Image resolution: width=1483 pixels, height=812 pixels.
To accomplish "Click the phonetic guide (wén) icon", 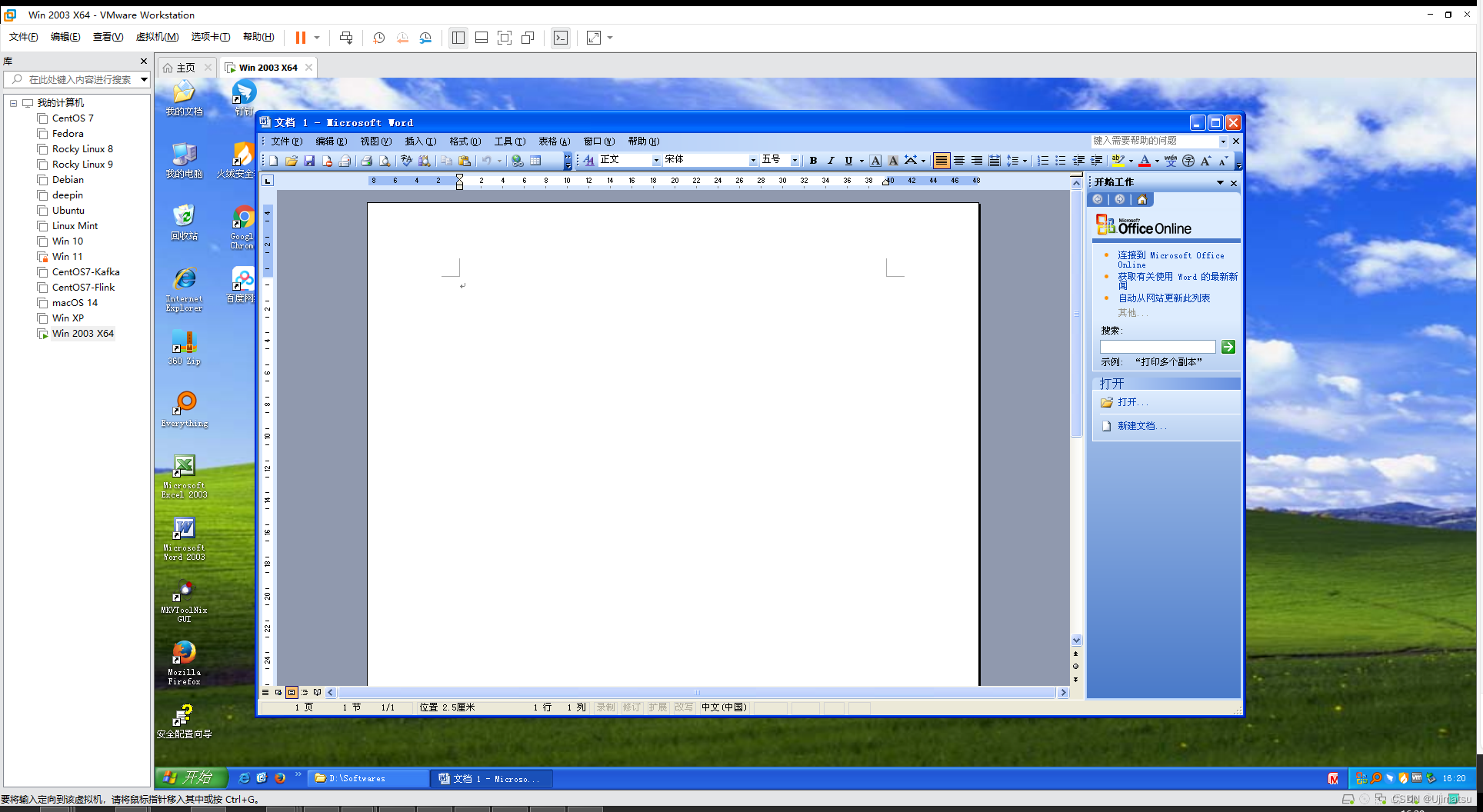I will point(1171,161).
